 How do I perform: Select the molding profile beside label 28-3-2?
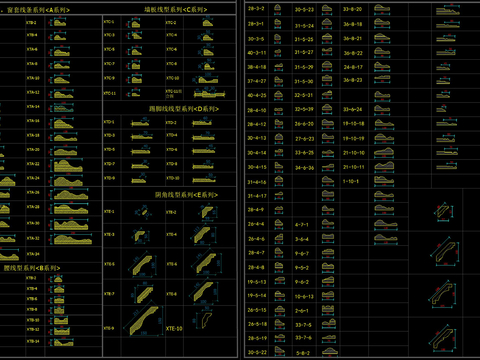click(x=277, y=9)
